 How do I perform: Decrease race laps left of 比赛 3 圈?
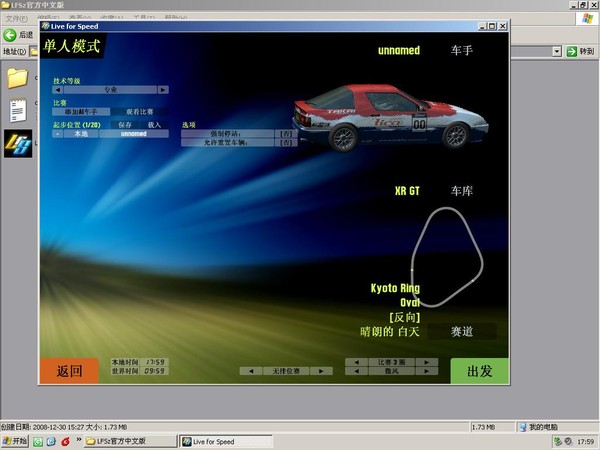(x=356, y=362)
